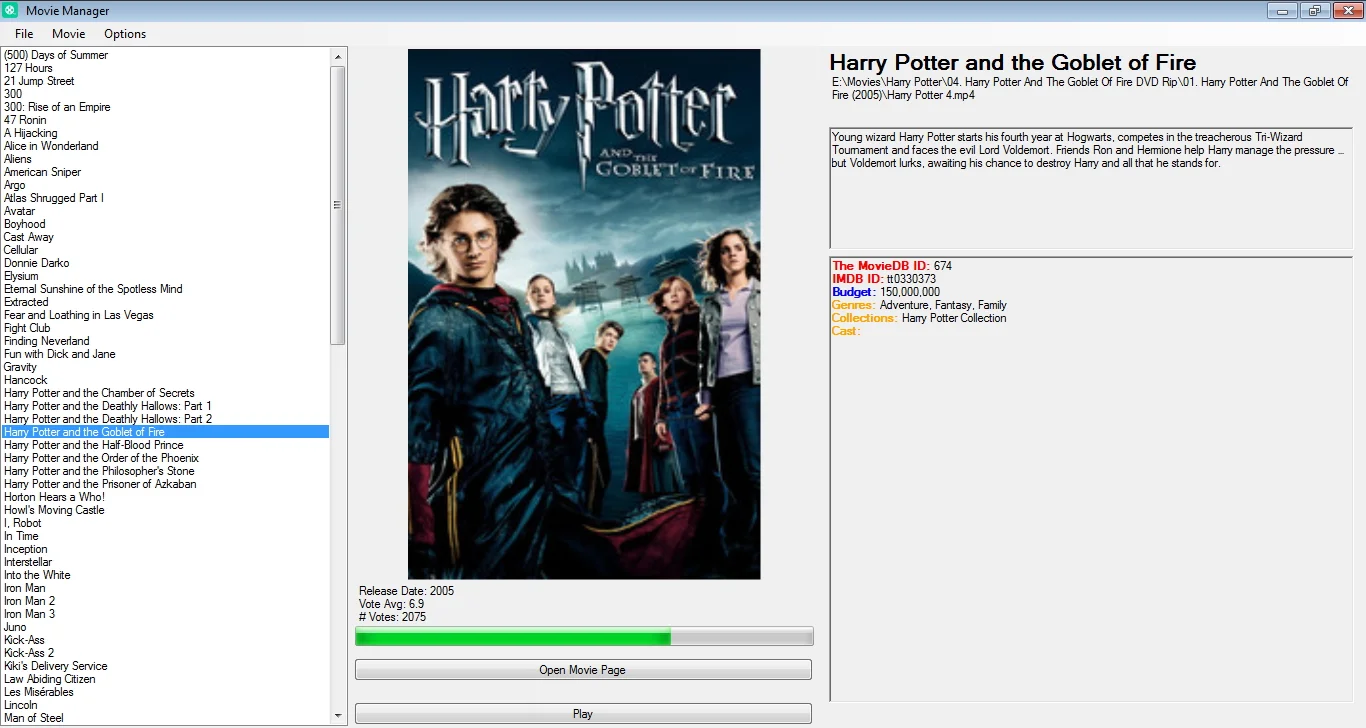Select "127 Hours" in movie list

point(165,68)
